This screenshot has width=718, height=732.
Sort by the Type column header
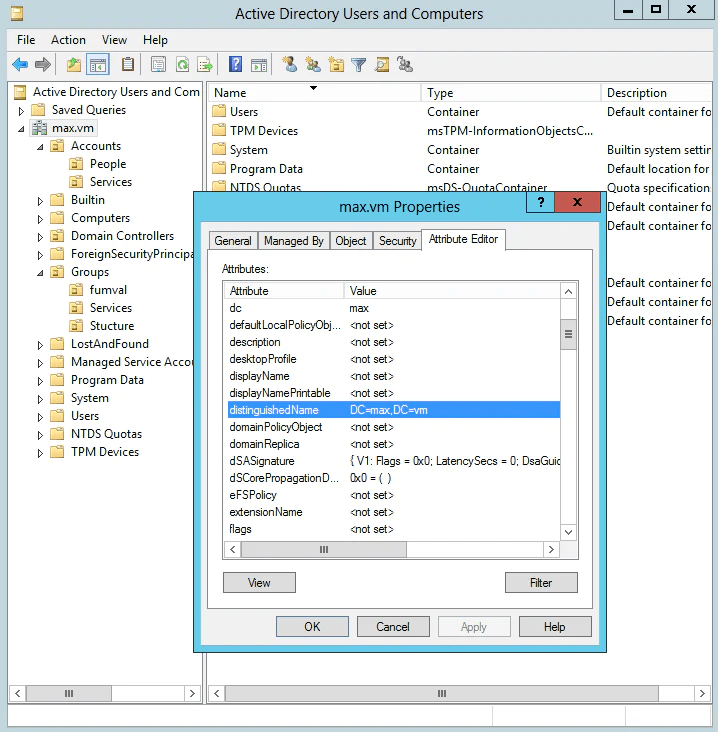tap(511, 92)
